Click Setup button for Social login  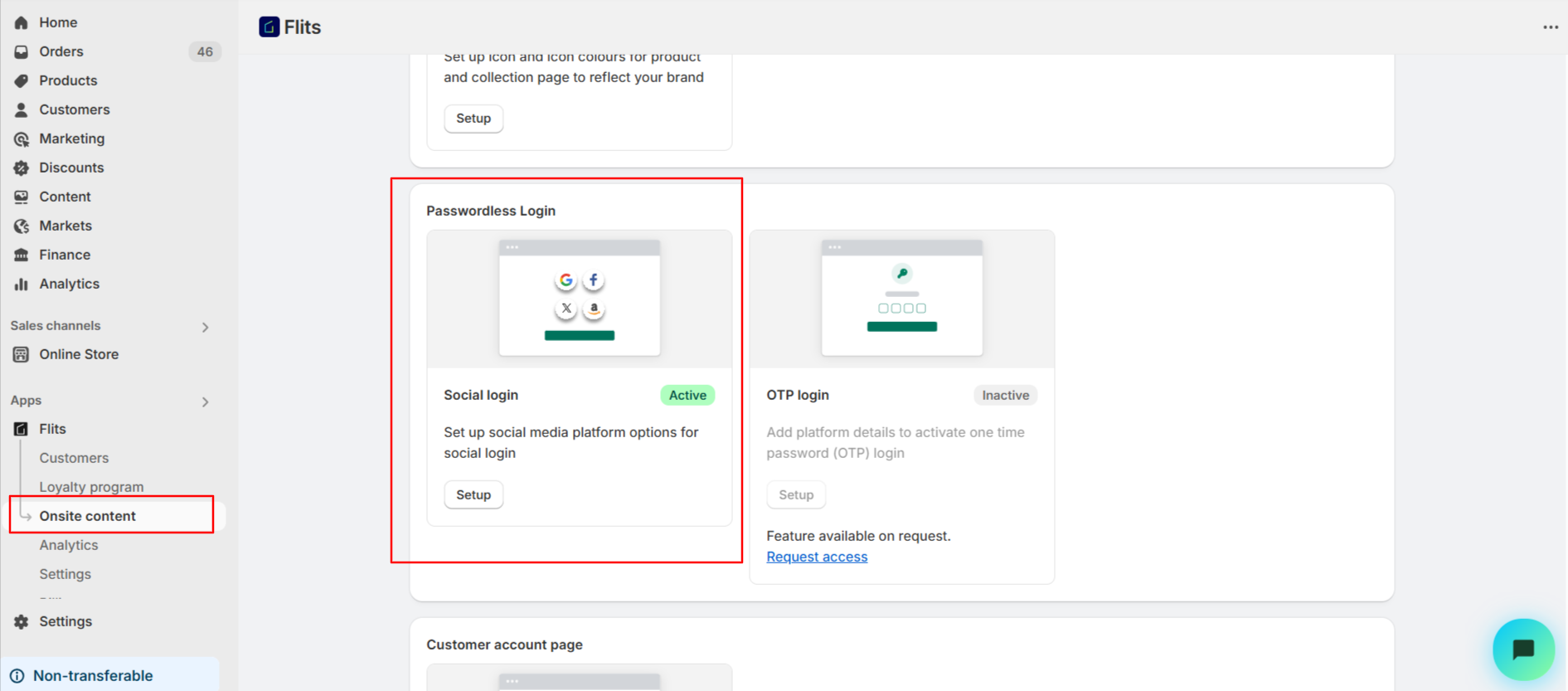coord(473,495)
